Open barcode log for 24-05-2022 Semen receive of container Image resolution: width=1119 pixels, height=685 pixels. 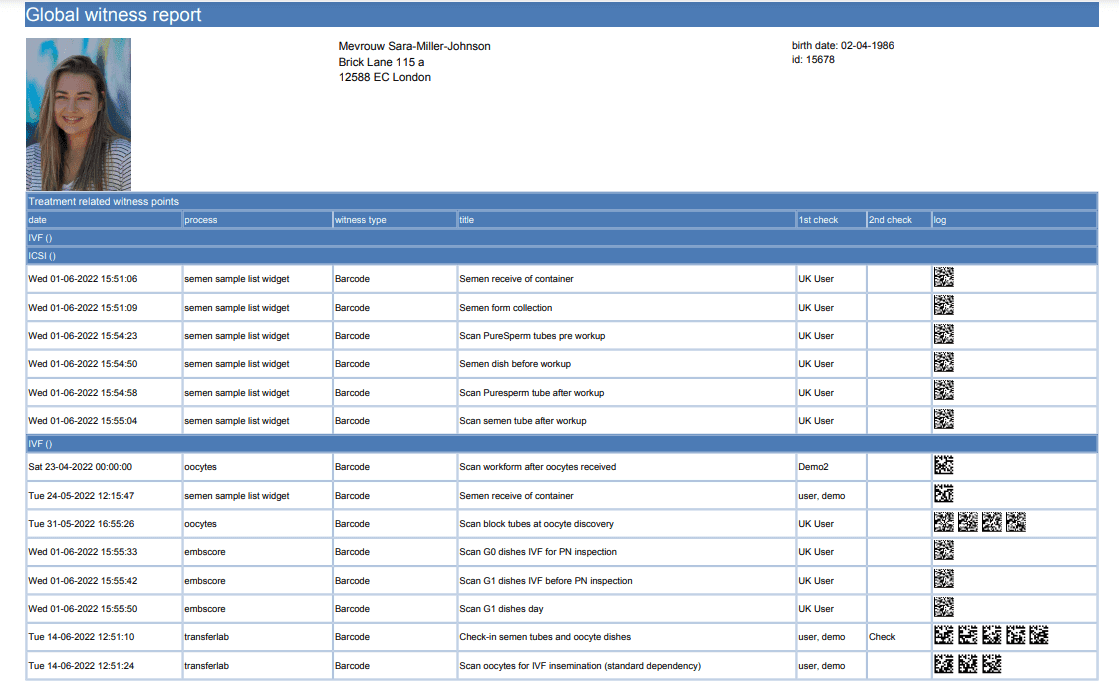[943, 493]
